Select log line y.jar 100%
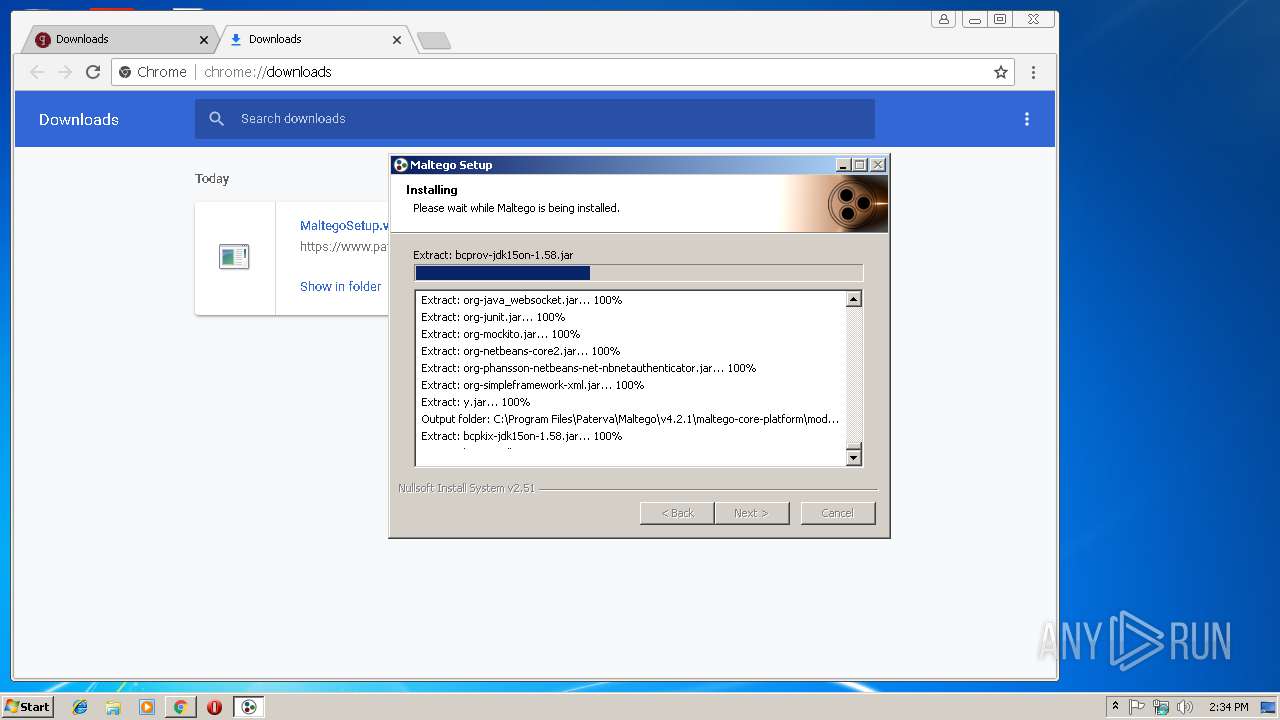Viewport: 1280px width, 720px height. point(475,402)
